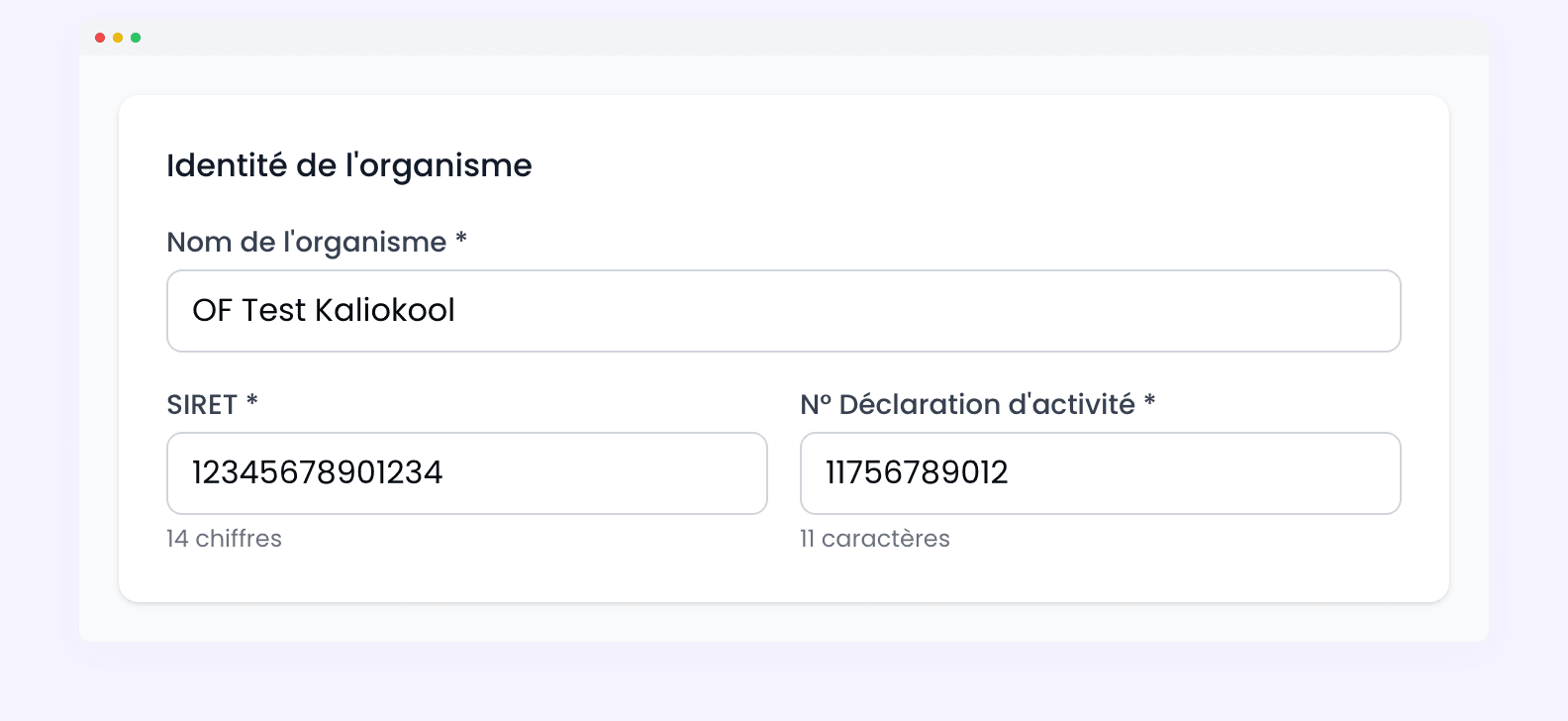Click the asterisk beside N° Déclaration d'activité
The width and height of the screenshot is (1568, 721).
tap(1151, 402)
